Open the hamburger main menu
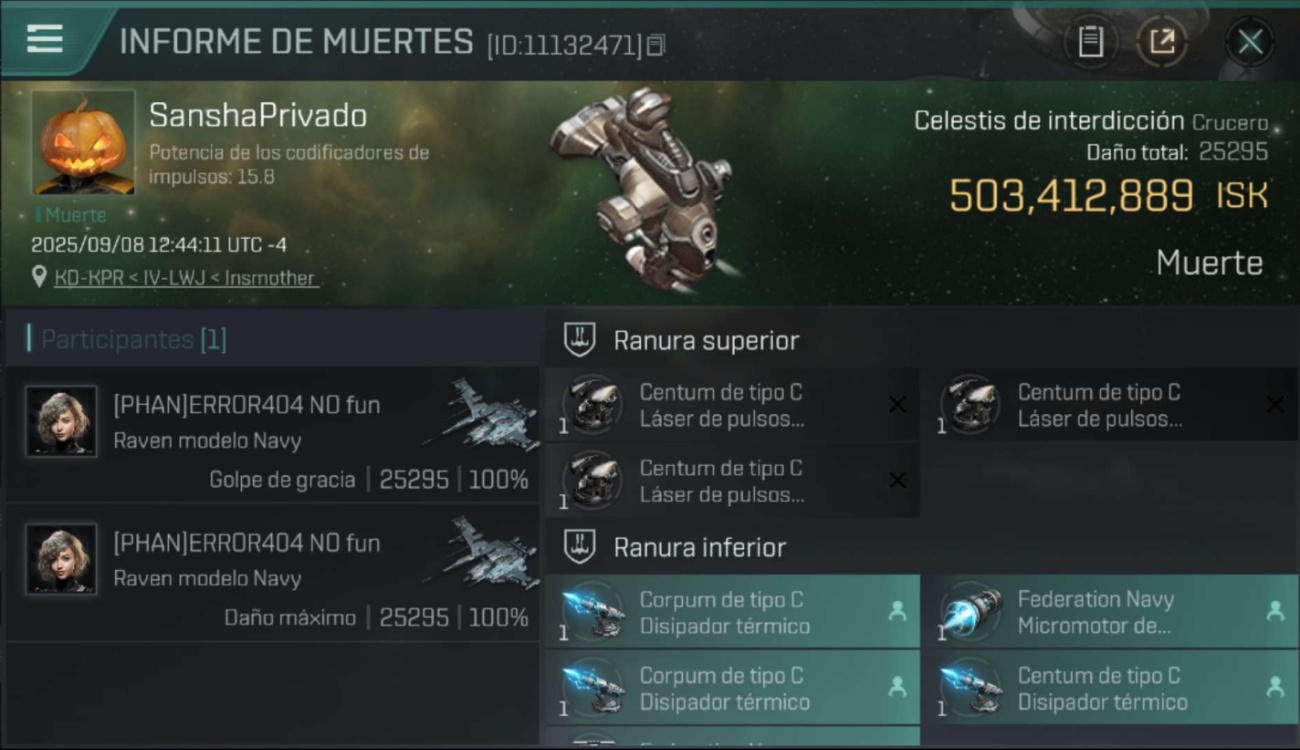Viewport: 1300px width, 750px height. click(x=44, y=39)
